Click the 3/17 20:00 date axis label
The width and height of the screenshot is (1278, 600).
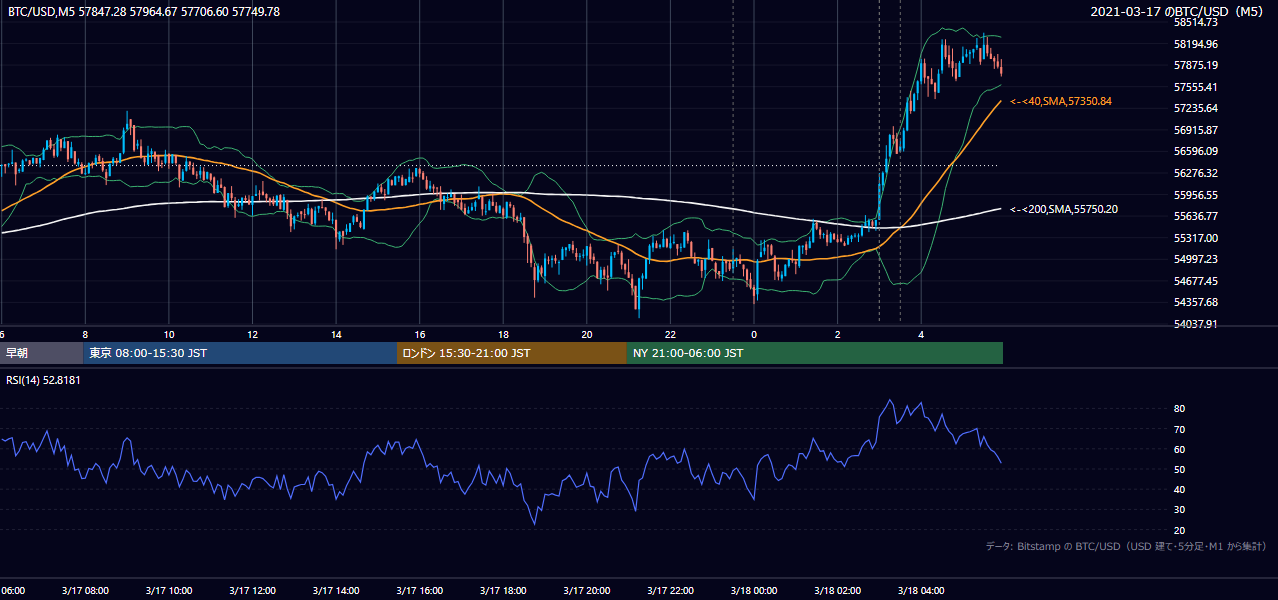(x=586, y=591)
